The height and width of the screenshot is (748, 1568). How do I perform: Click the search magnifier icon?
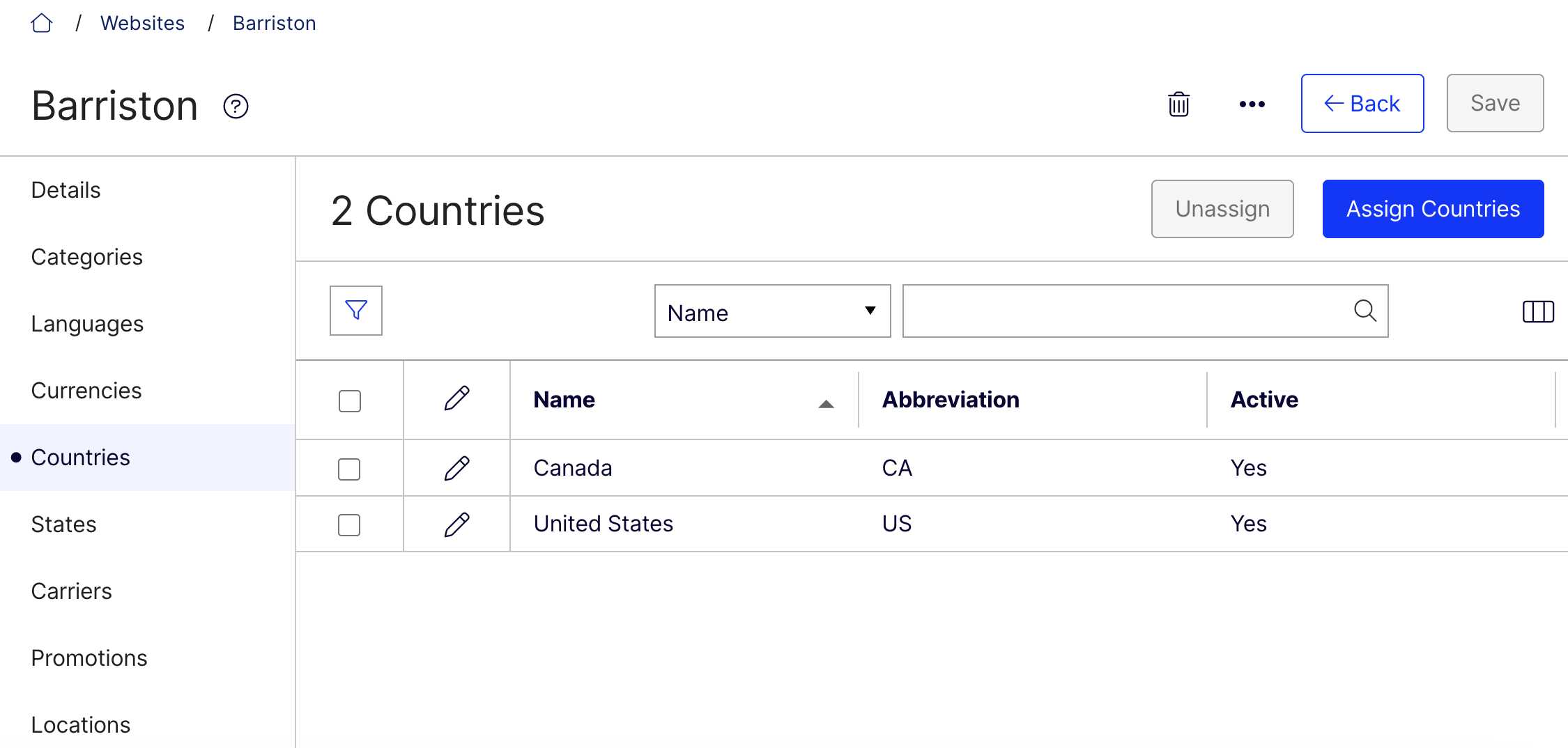coord(1365,311)
